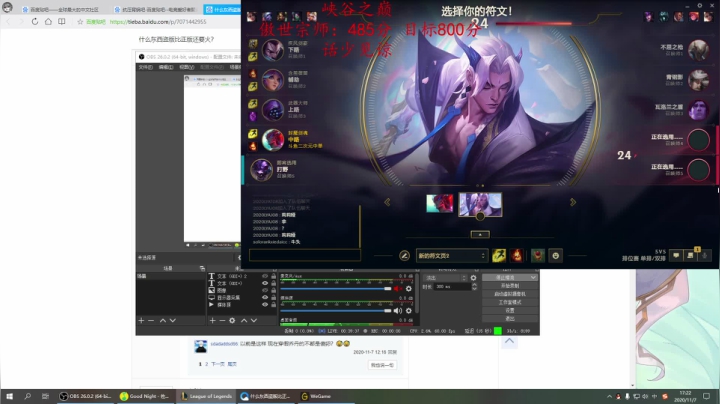Expand dropdown arrow on top OBS control button

pyautogui.click(x=533, y=278)
